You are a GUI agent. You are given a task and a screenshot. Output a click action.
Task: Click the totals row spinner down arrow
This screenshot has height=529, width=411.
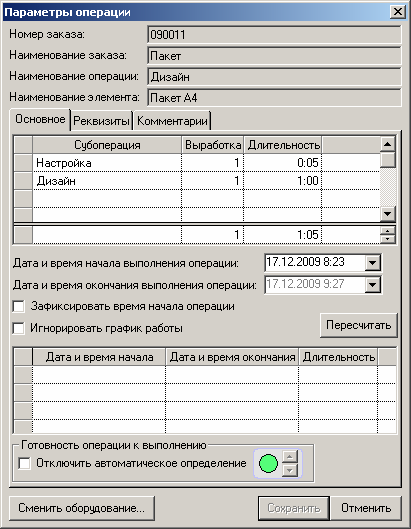[388, 239]
